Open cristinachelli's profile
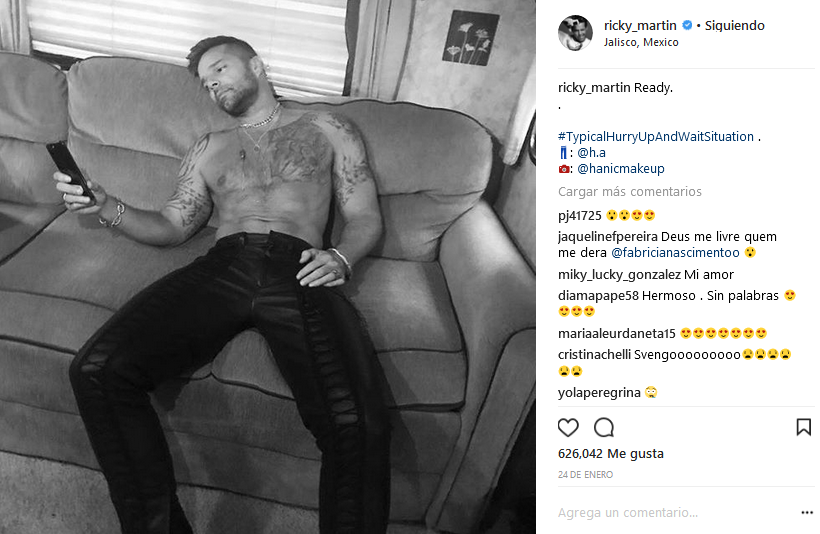 (x=594, y=355)
